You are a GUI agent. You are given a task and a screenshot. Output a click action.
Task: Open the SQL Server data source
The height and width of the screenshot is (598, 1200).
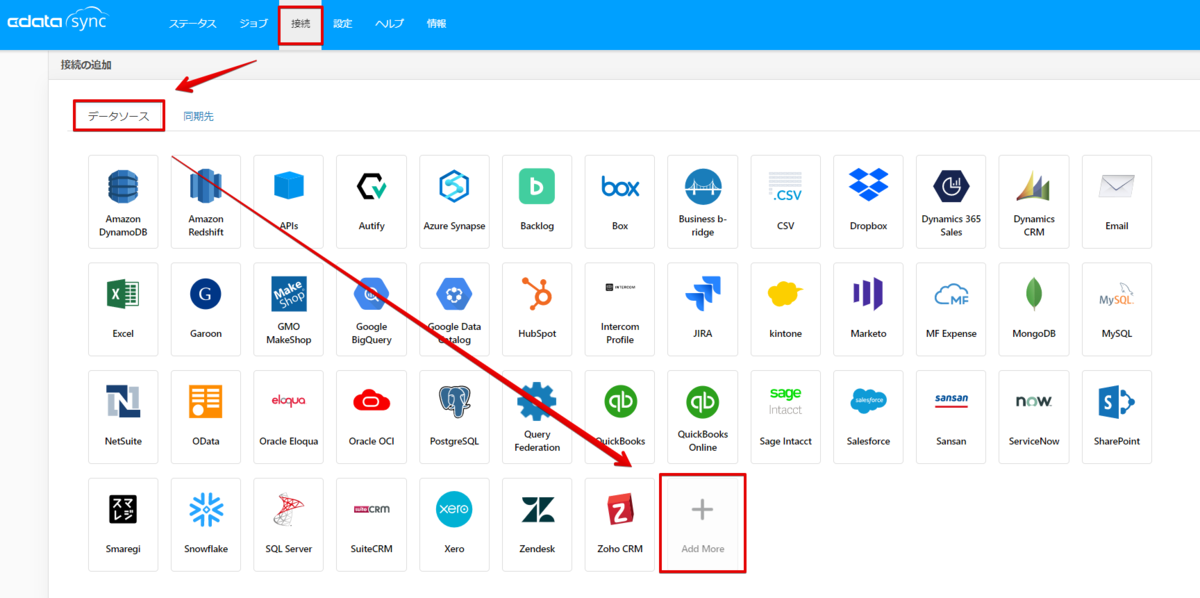coord(289,525)
